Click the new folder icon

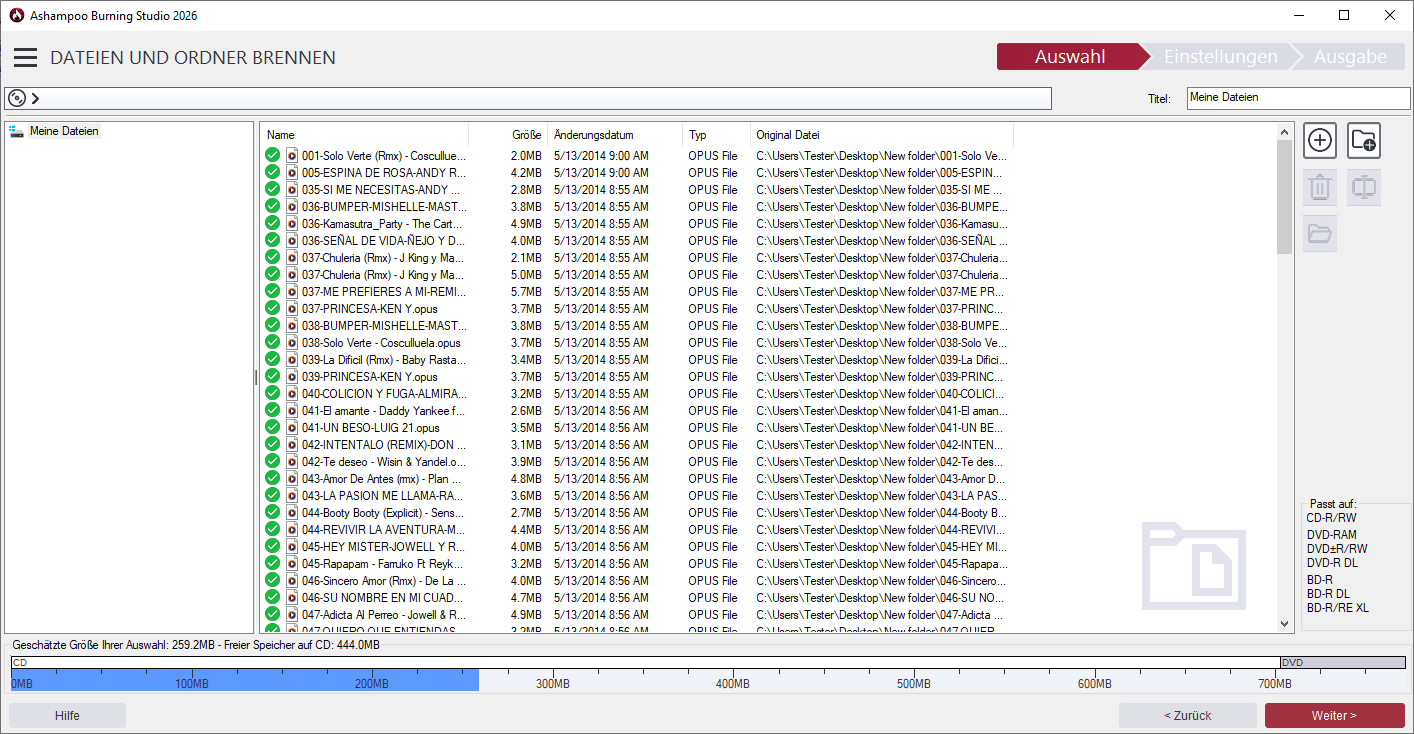pos(1364,141)
